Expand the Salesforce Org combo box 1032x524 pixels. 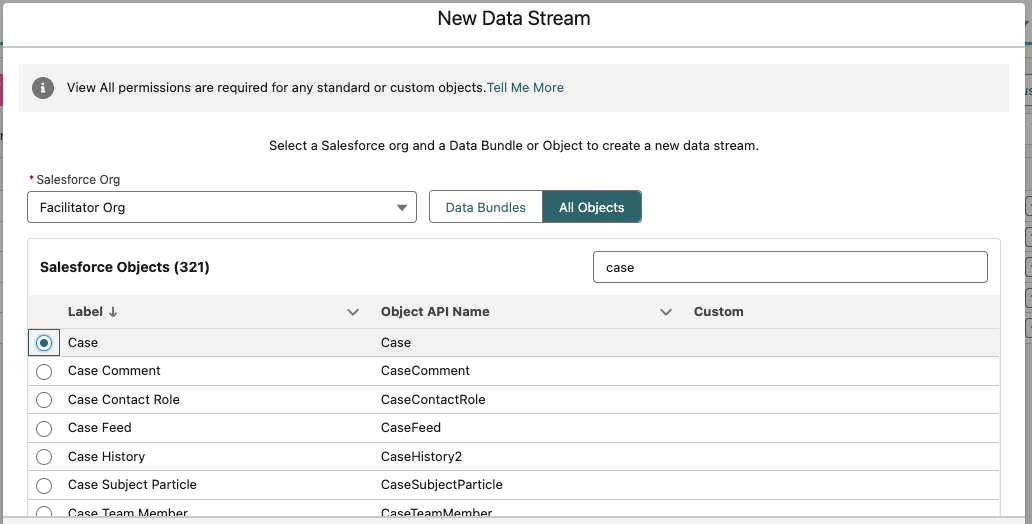click(x=222, y=207)
